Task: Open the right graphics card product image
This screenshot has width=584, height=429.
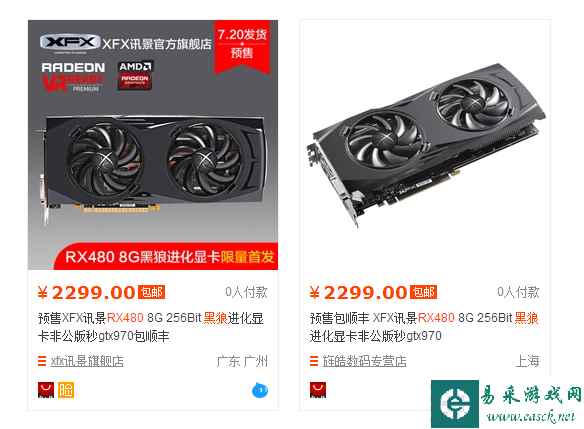Action: (425, 145)
